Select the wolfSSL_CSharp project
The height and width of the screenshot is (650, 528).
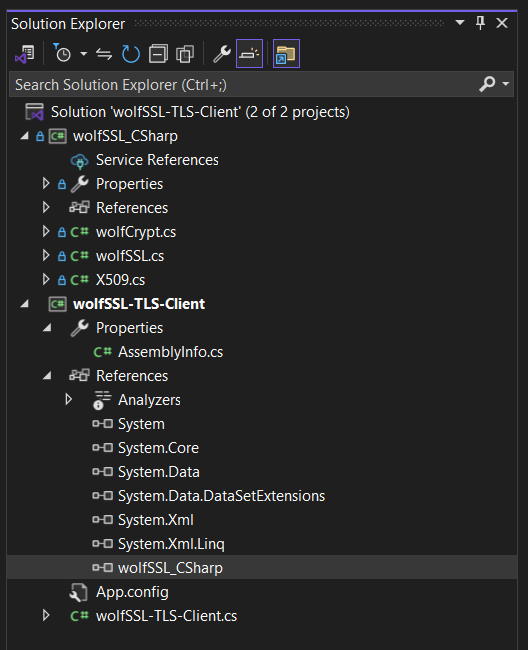tap(125, 136)
